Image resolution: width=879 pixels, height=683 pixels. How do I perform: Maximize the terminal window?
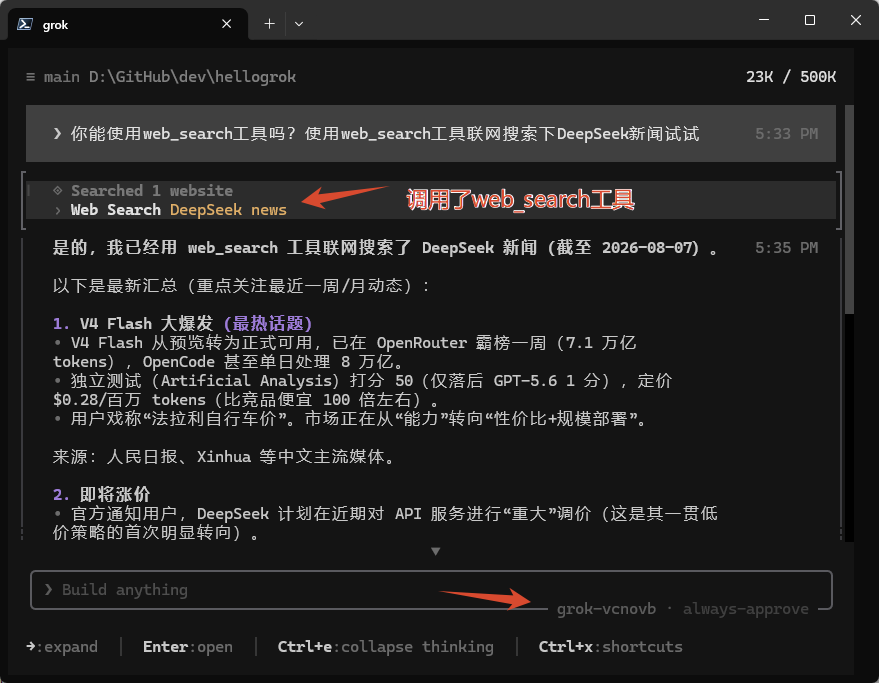(x=809, y=20)
